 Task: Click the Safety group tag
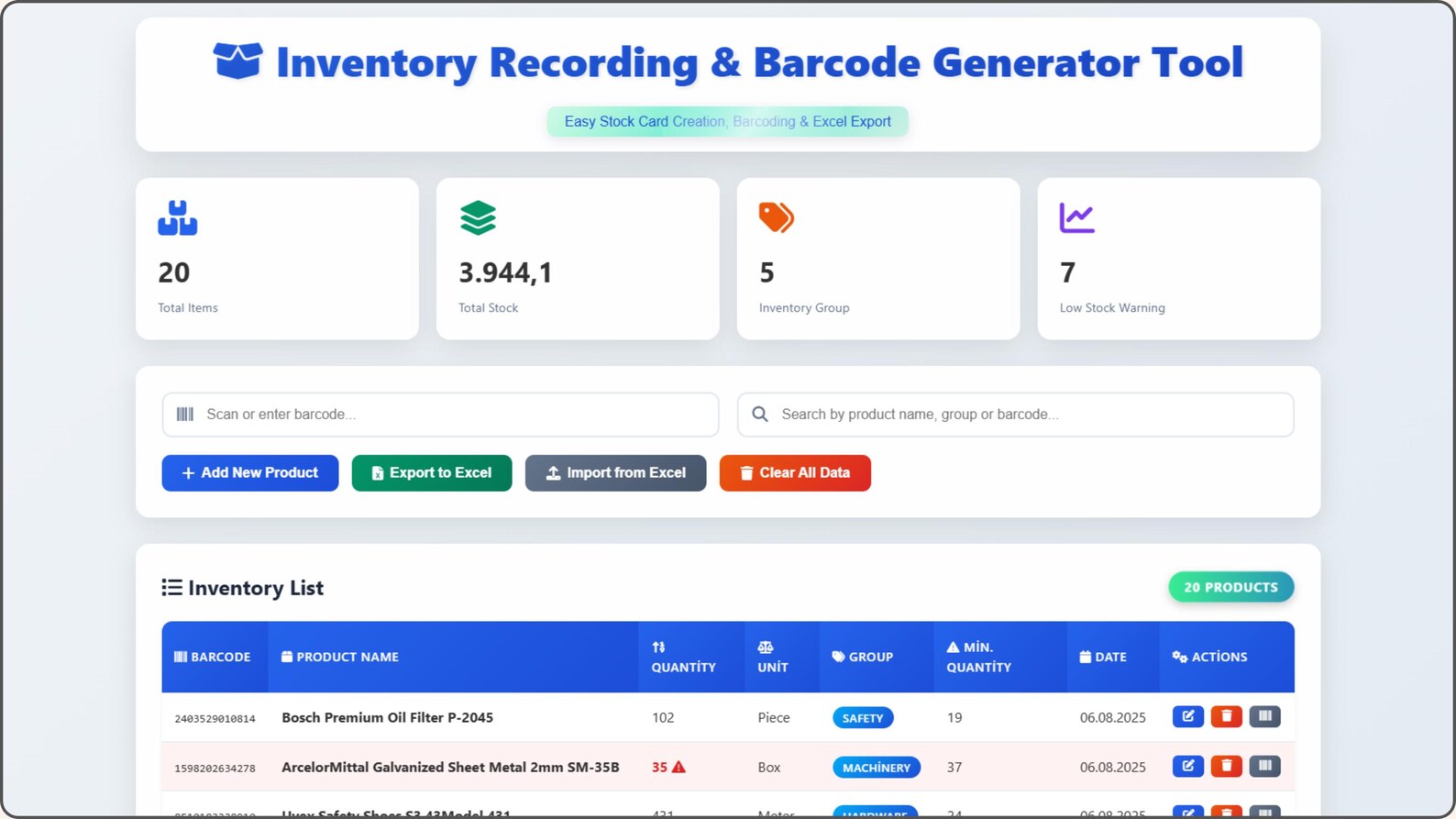(863, 718)
